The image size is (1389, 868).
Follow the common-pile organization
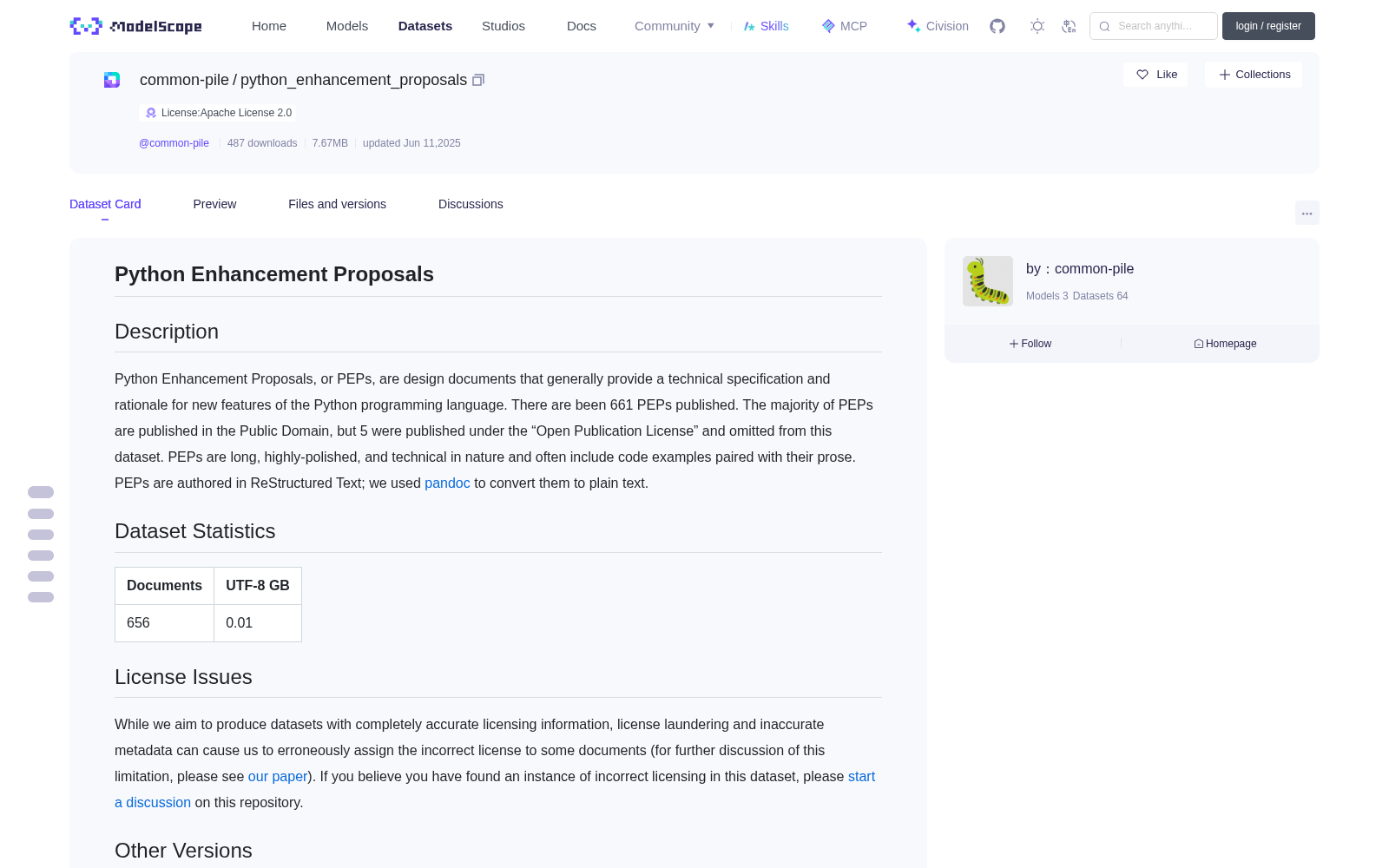click(x=1030, y=344)
